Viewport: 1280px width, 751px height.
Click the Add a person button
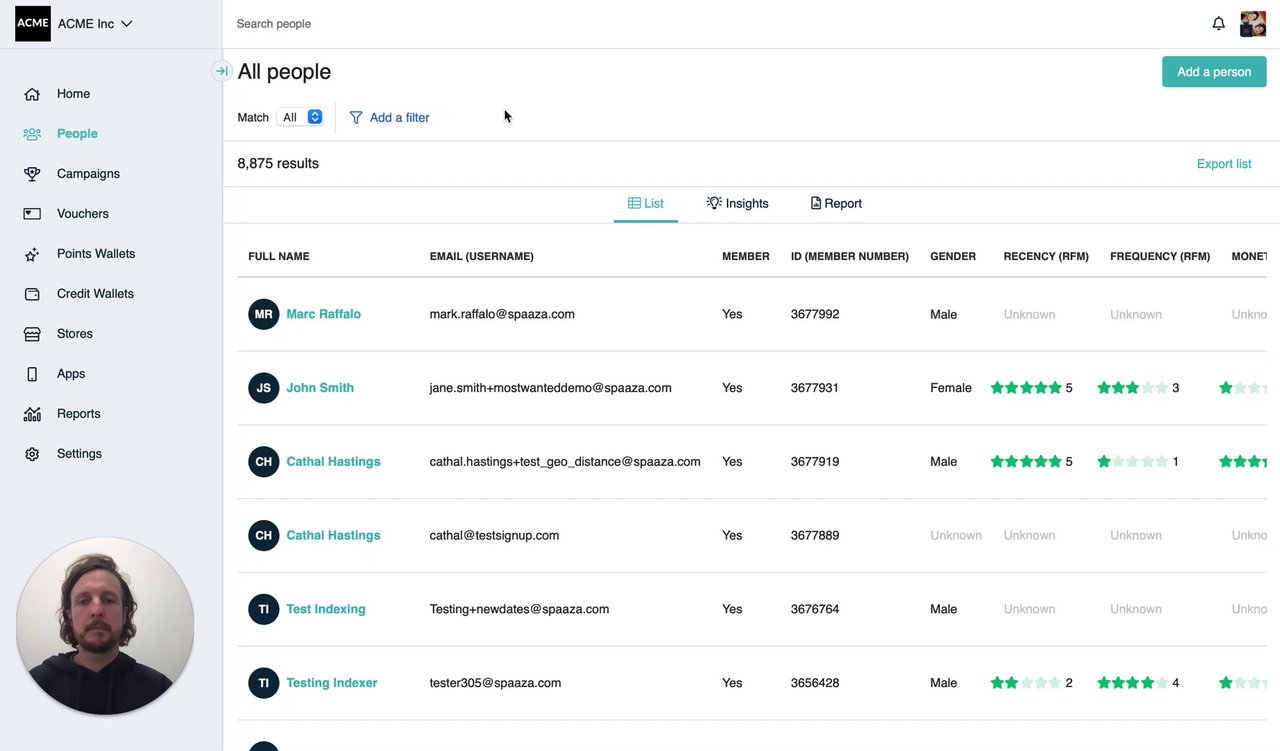point(1214,72)
